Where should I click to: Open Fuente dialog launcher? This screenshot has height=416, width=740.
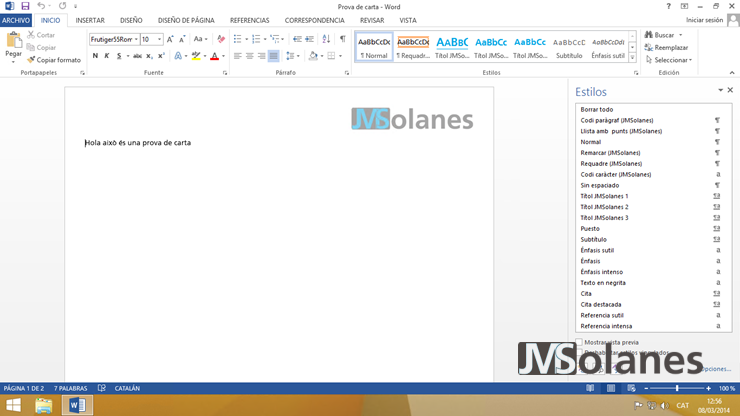(x=225, y=73)
